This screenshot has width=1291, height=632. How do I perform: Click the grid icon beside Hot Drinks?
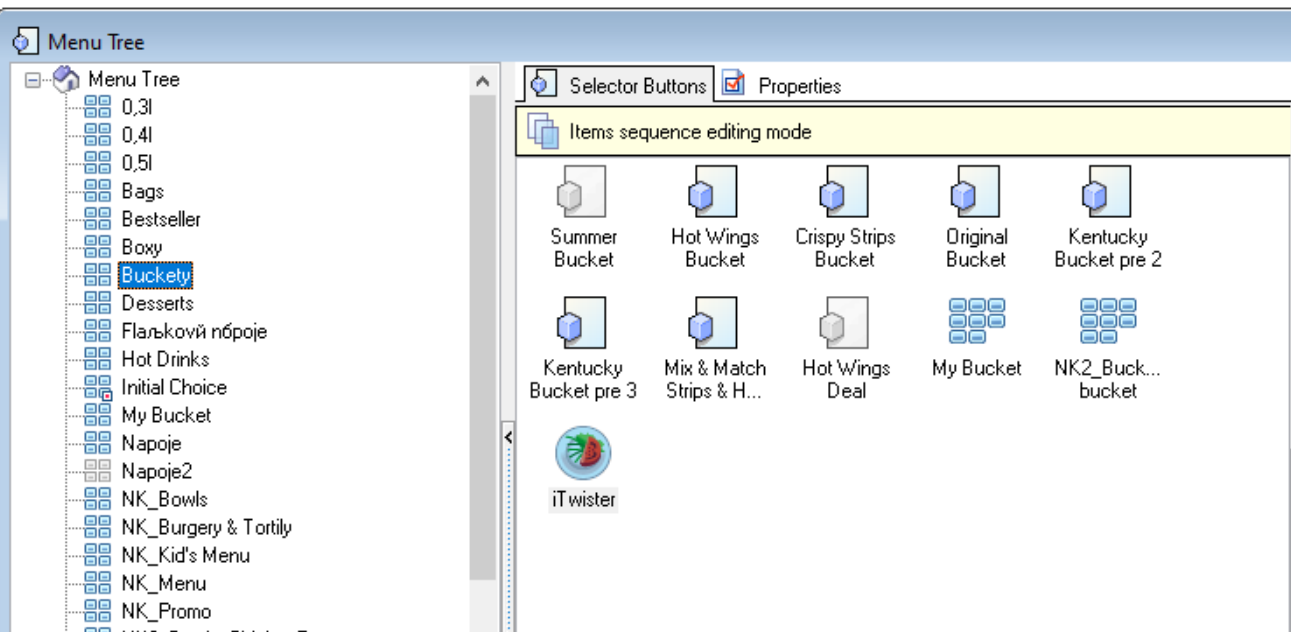pos(99,359)
